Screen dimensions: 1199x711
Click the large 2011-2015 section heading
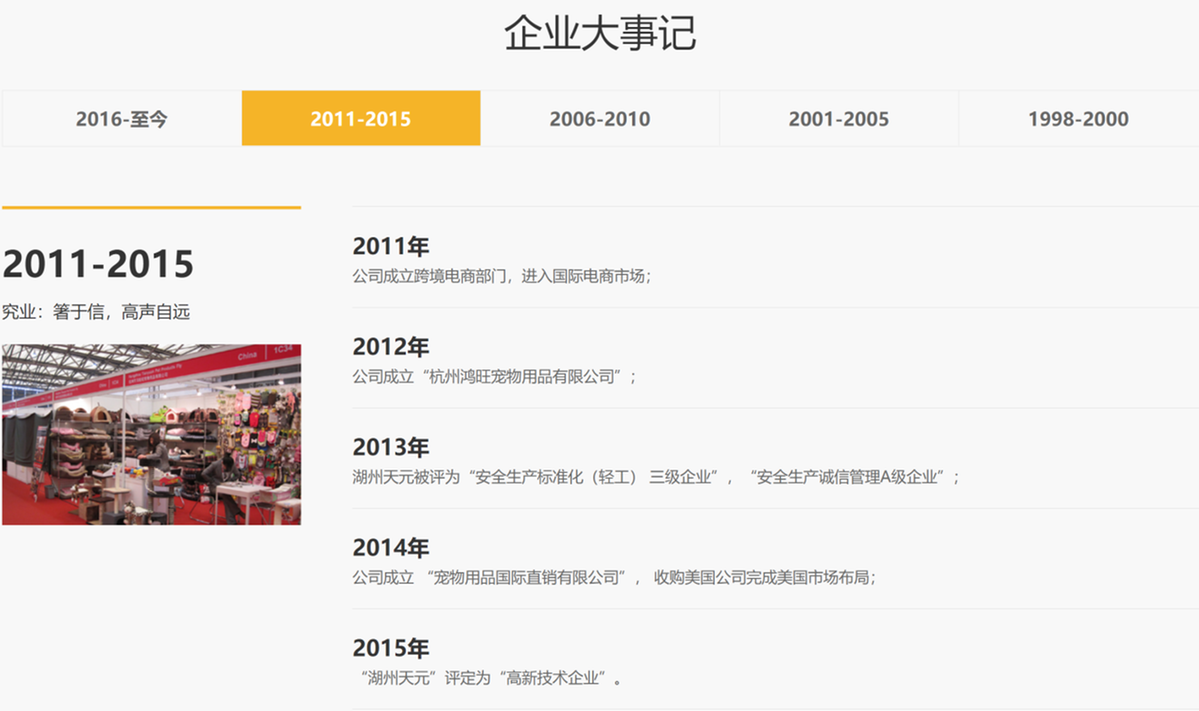[98, 263]
